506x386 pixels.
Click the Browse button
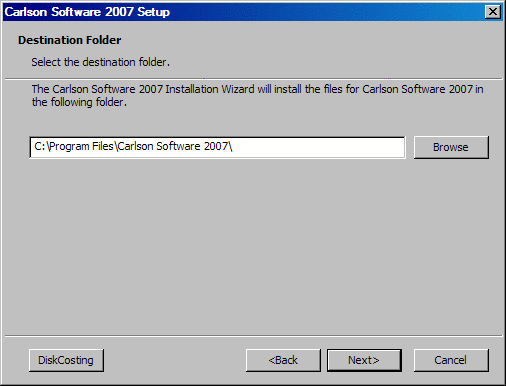(x=451, y=147)
